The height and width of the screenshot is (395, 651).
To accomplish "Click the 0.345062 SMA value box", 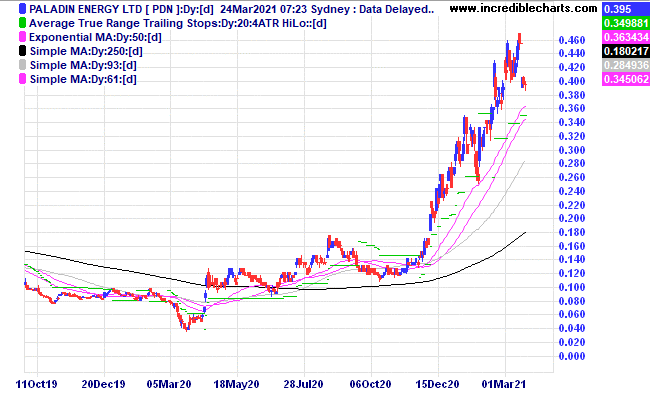I will [626, 79].
